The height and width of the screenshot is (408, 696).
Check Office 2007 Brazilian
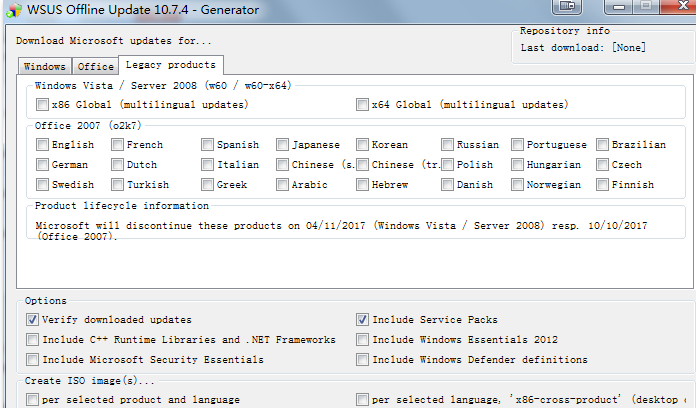click(x=602, y=145)
